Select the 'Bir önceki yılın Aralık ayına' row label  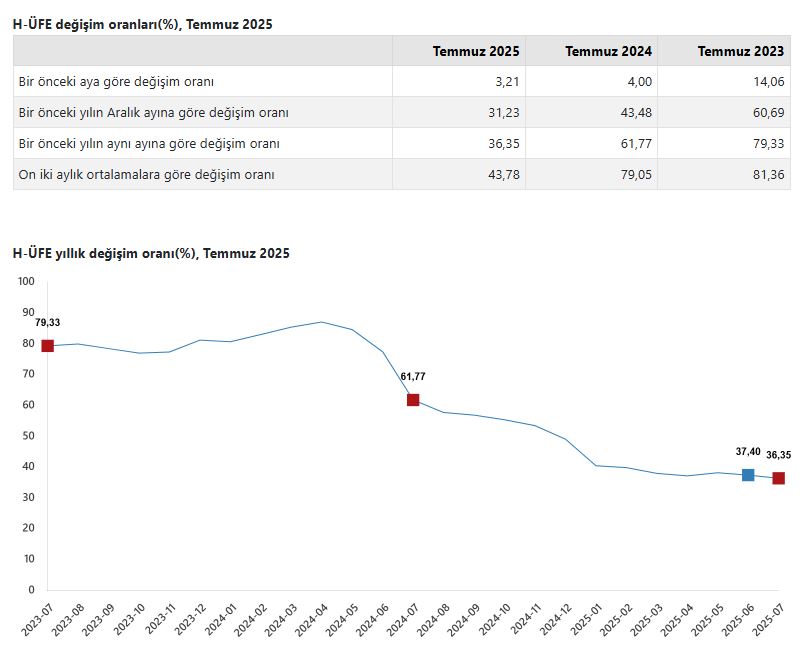(154, 113)
